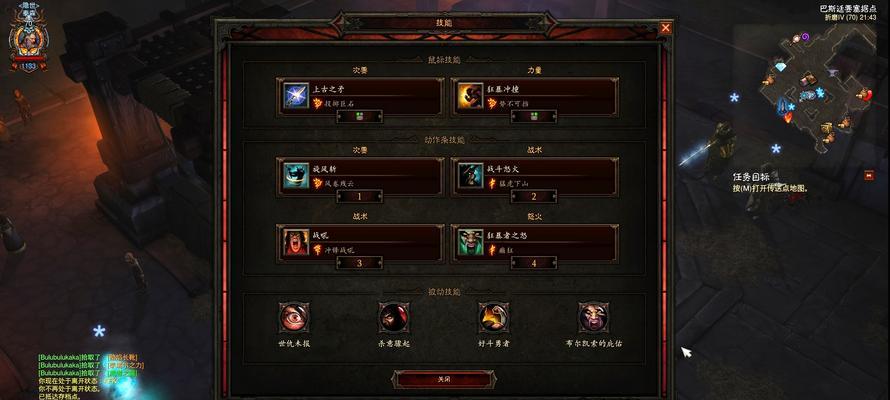Image resolution: width=890 pixels, height=400 pixels.
Task: Click the 关闭 button at panel bottom
Action: coord(444,379)
